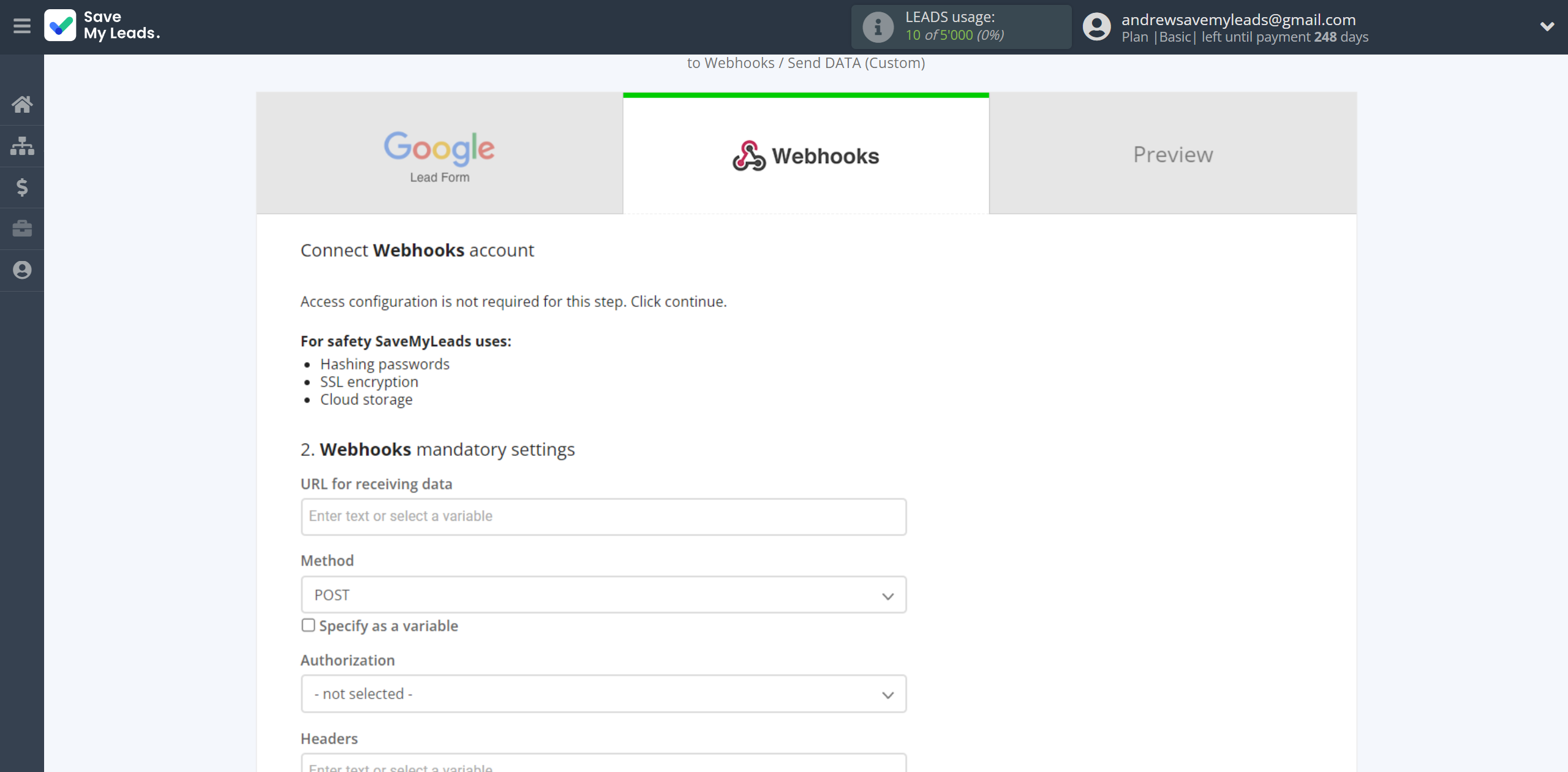This screenshot has width=1568, height=772.
Task: Open the Preview tab
Action: point(1173,153)
